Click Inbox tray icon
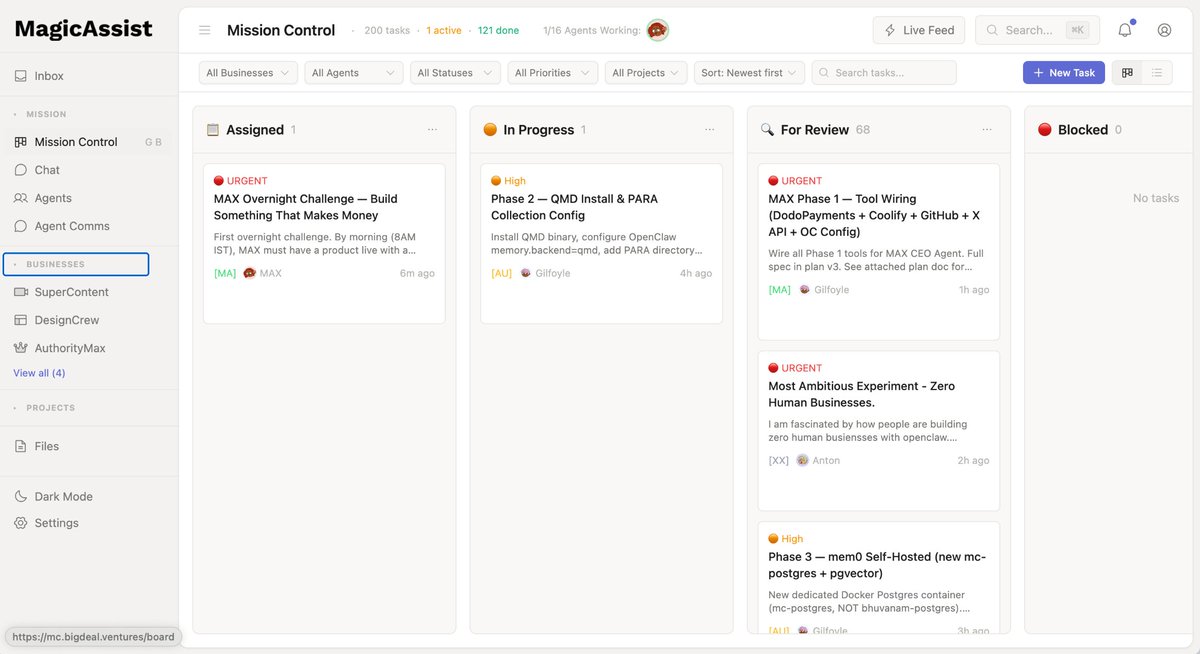This screenshot has width=1200, height=654. 21,76
